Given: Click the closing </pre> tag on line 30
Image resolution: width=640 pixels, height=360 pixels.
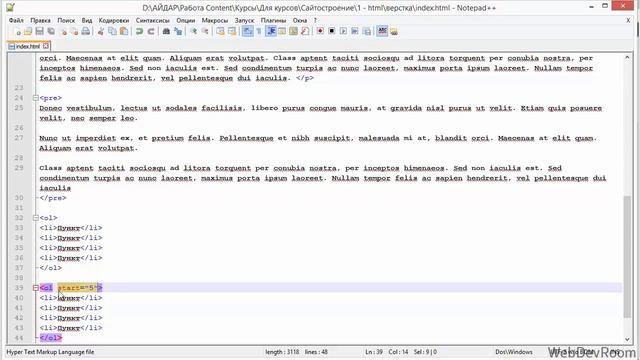Looking at the screenshot, I should (x=53, y=198).
